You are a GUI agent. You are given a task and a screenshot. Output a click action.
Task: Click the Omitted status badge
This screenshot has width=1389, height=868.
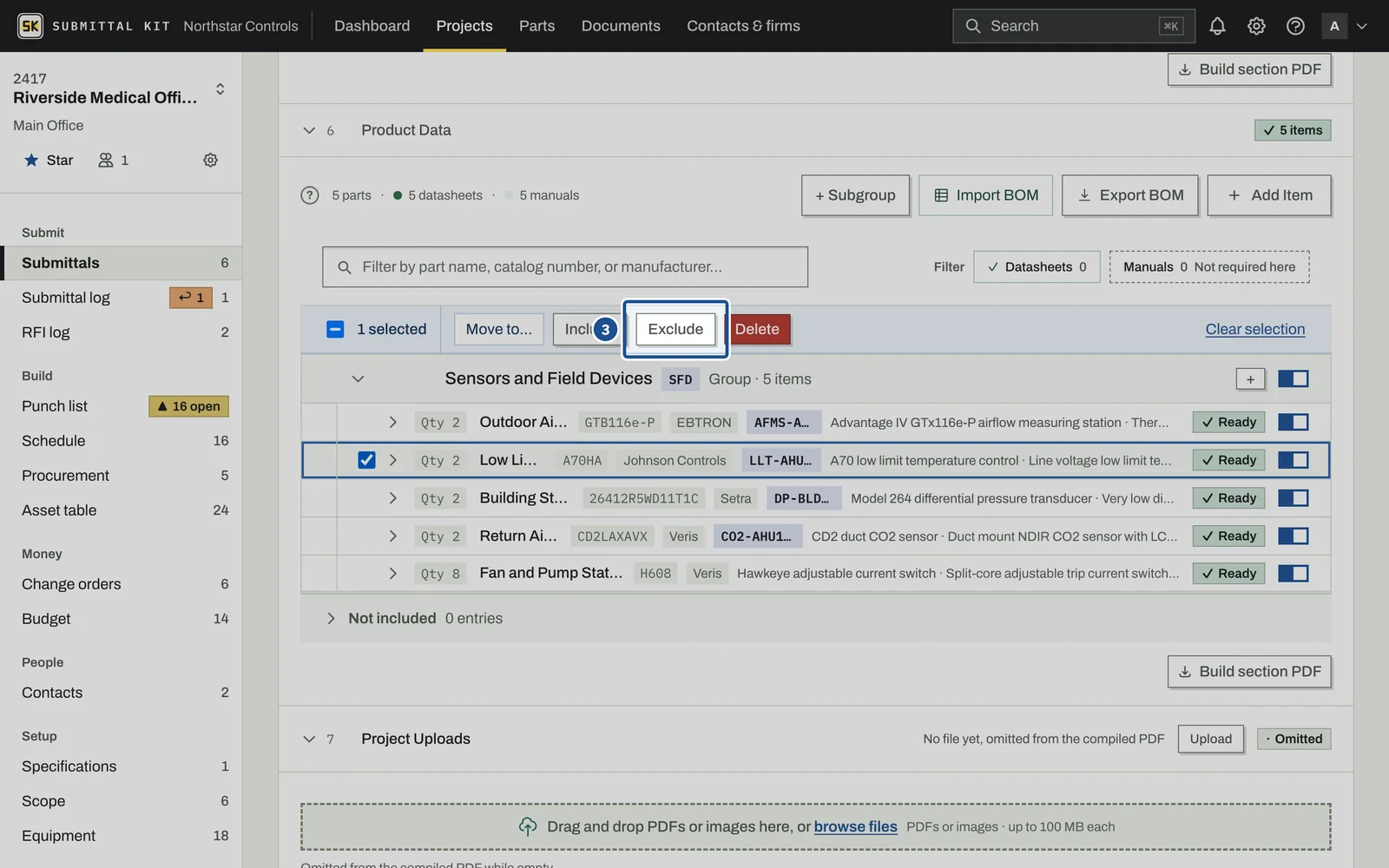click(x=1294, y=739)
